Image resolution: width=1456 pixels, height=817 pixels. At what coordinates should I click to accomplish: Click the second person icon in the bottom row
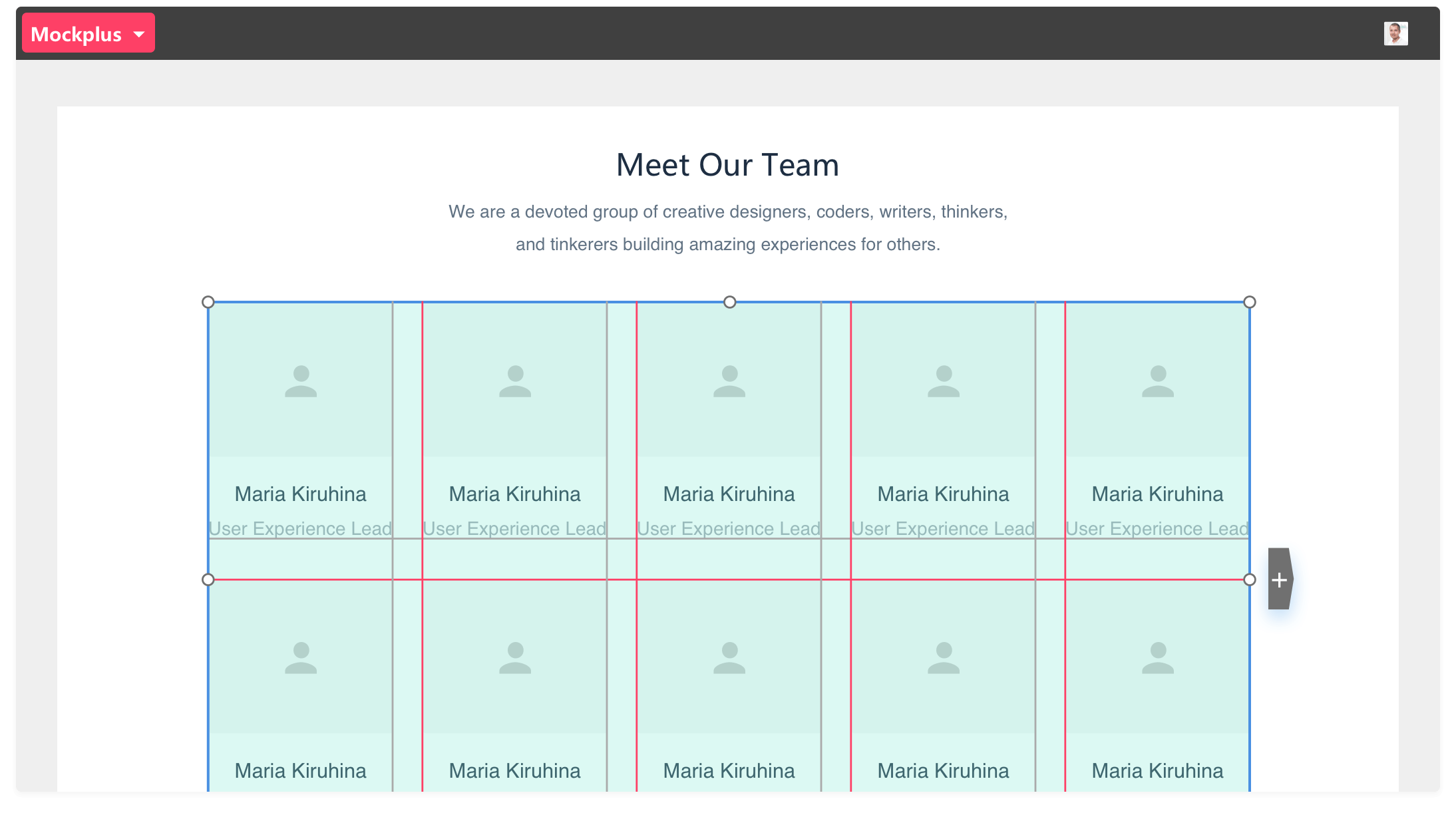pos(515,658)
